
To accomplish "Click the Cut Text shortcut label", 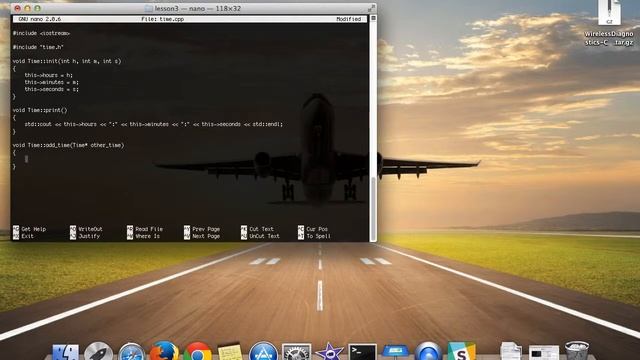I will click(x=261, y=229).
